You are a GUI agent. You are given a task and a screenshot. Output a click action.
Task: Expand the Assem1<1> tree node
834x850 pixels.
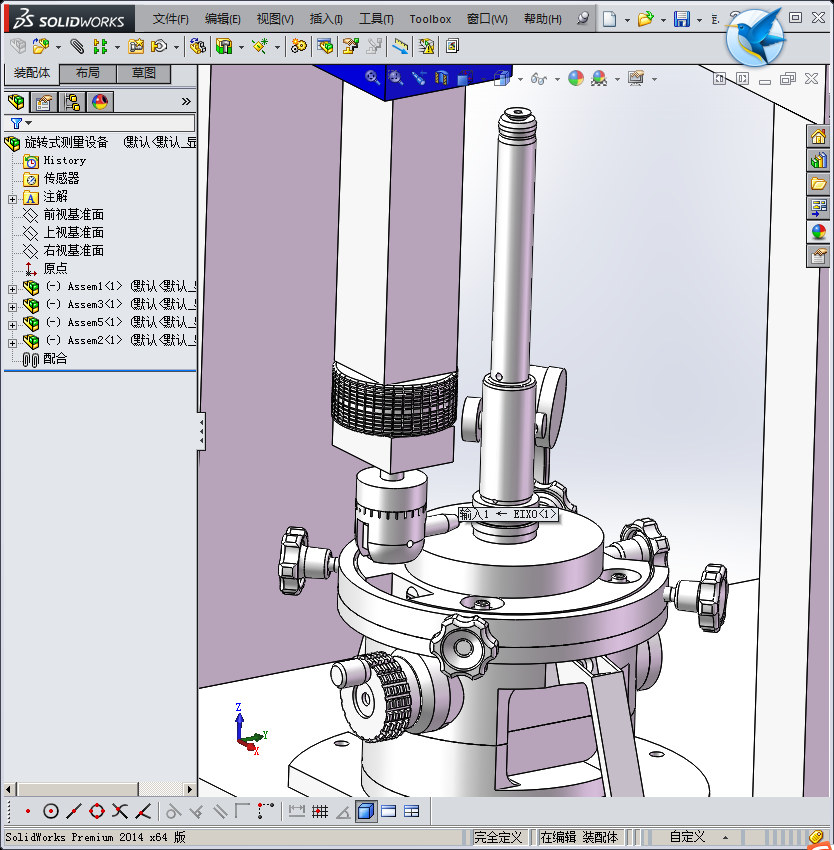click(x=12, y=289)
